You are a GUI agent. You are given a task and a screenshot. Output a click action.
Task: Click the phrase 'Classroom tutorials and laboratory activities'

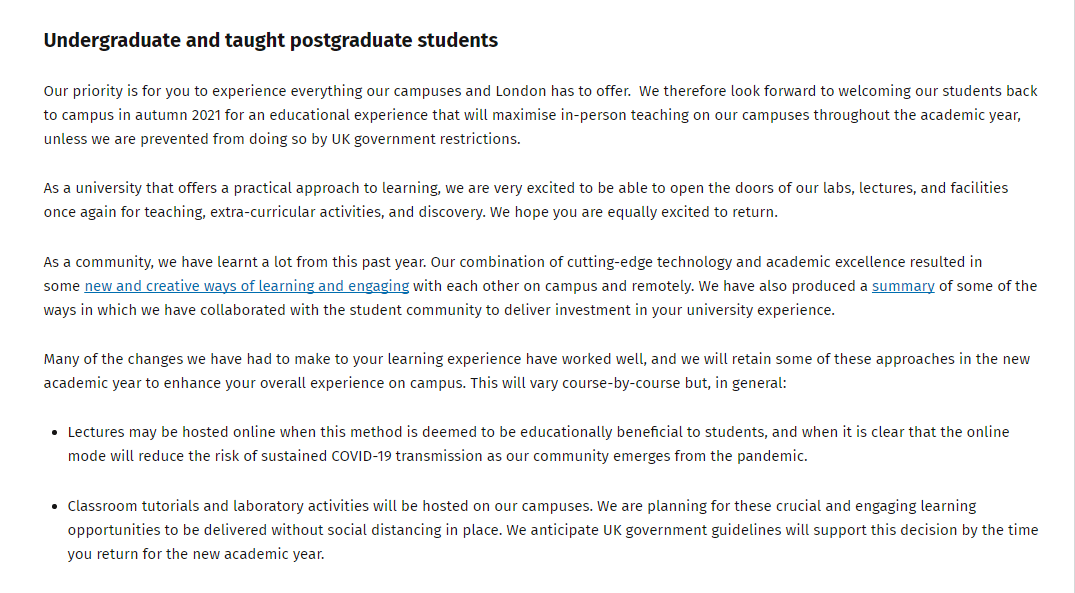[218, 506]
